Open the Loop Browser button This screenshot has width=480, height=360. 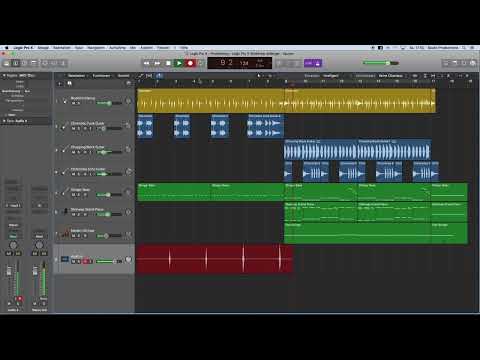pos(464,63)
